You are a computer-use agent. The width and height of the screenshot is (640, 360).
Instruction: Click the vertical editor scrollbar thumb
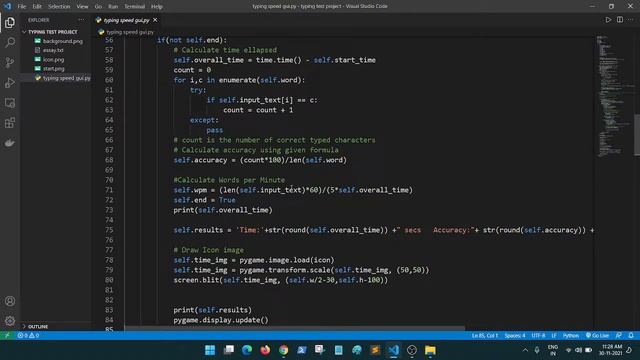click(x=637, y=134)
